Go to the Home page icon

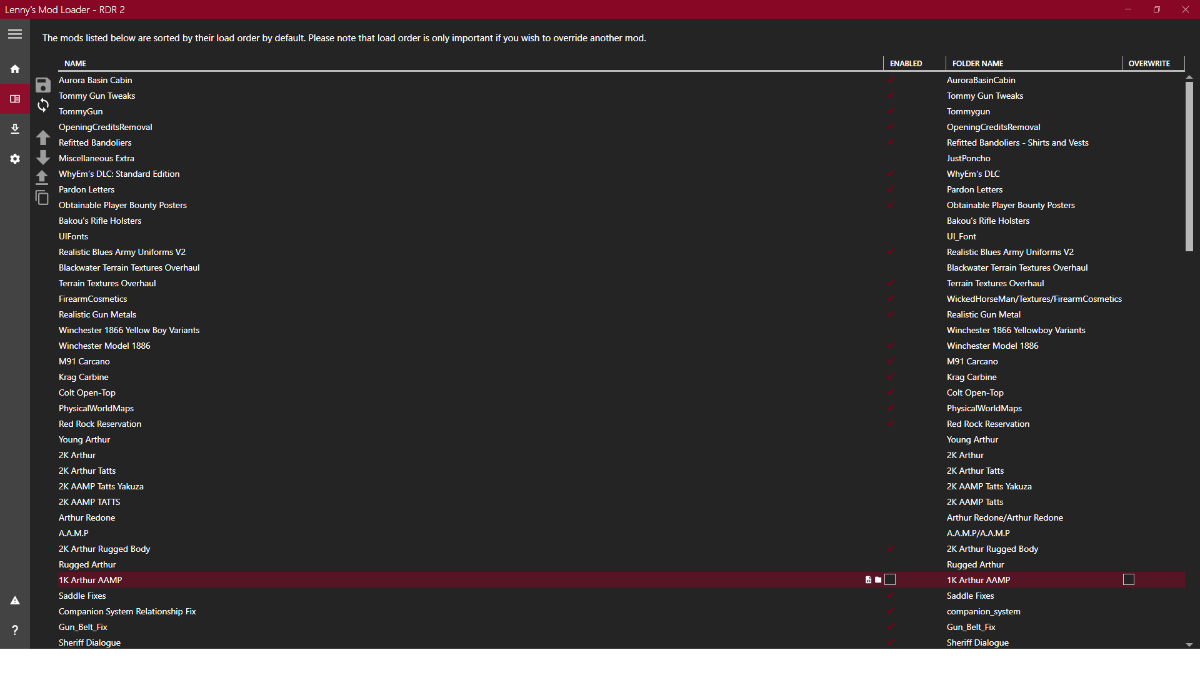[x=15, y=69]
